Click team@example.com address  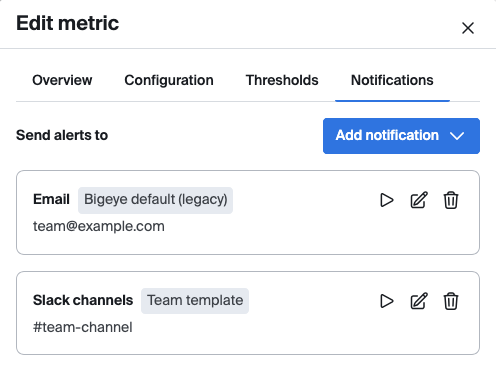click(x=99, y=226)
